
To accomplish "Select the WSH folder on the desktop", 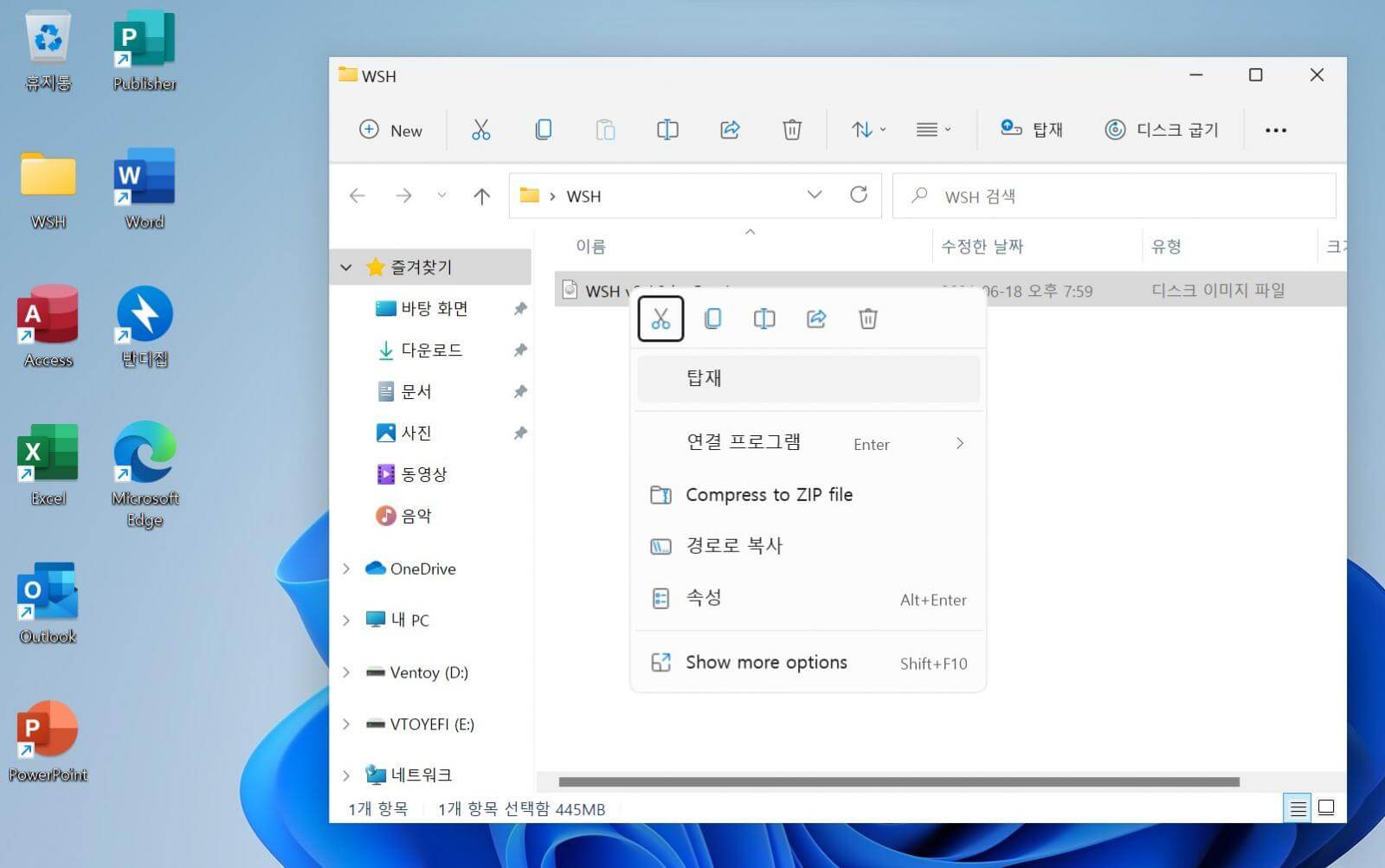I will pos(48,190).
